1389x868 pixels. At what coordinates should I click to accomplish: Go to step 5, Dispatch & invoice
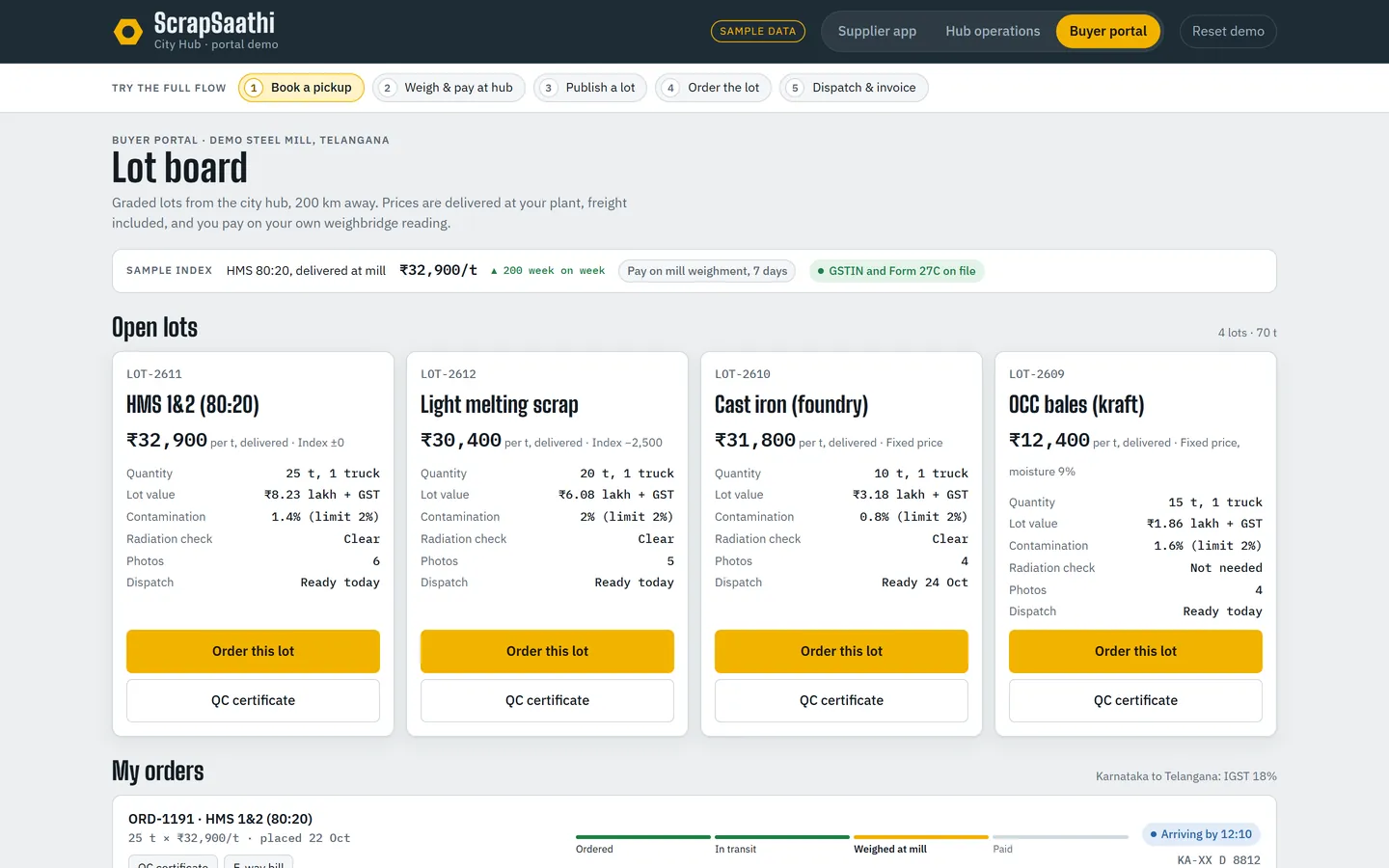(854, 88)
